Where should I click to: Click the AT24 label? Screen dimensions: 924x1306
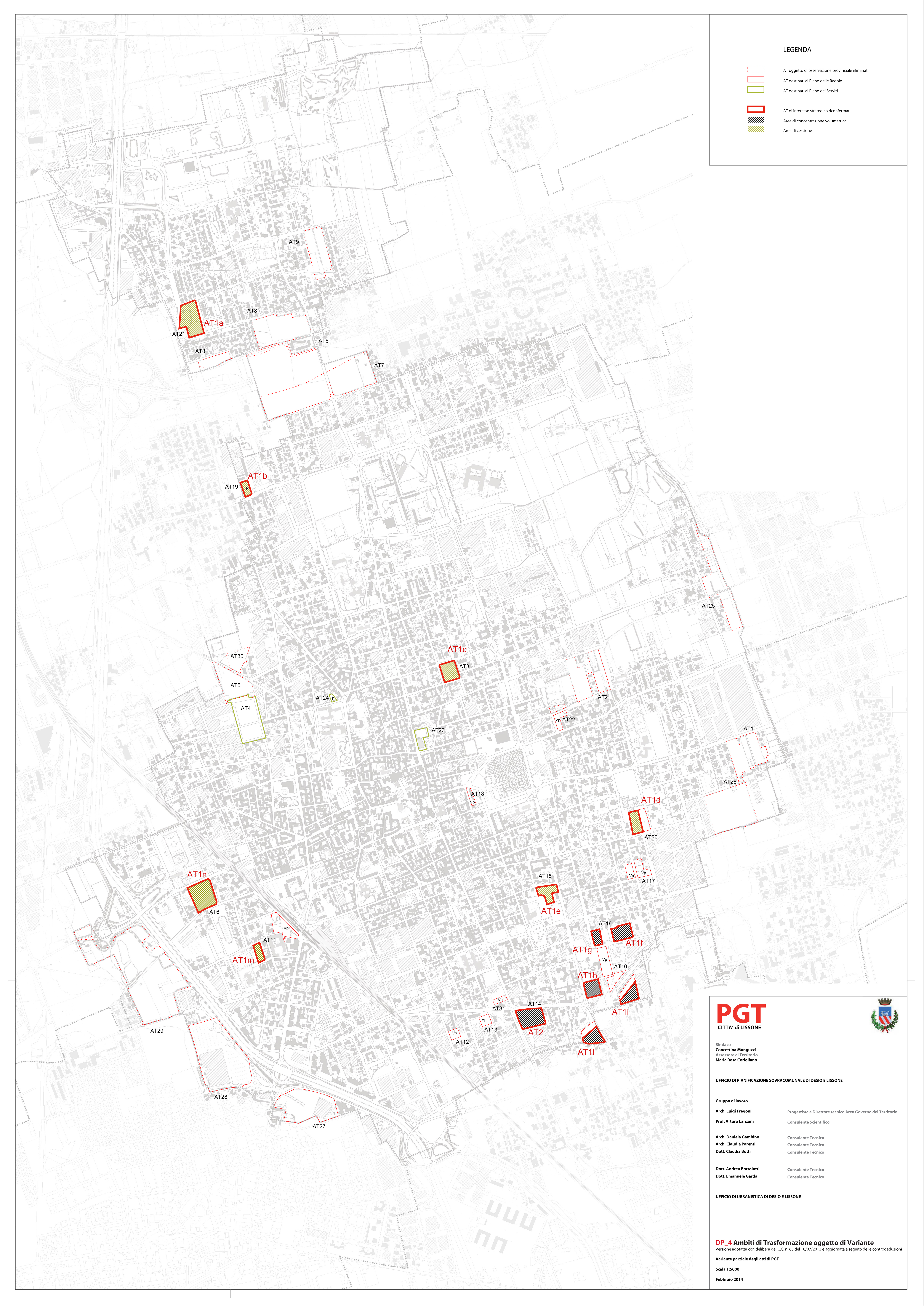point(322,698)
